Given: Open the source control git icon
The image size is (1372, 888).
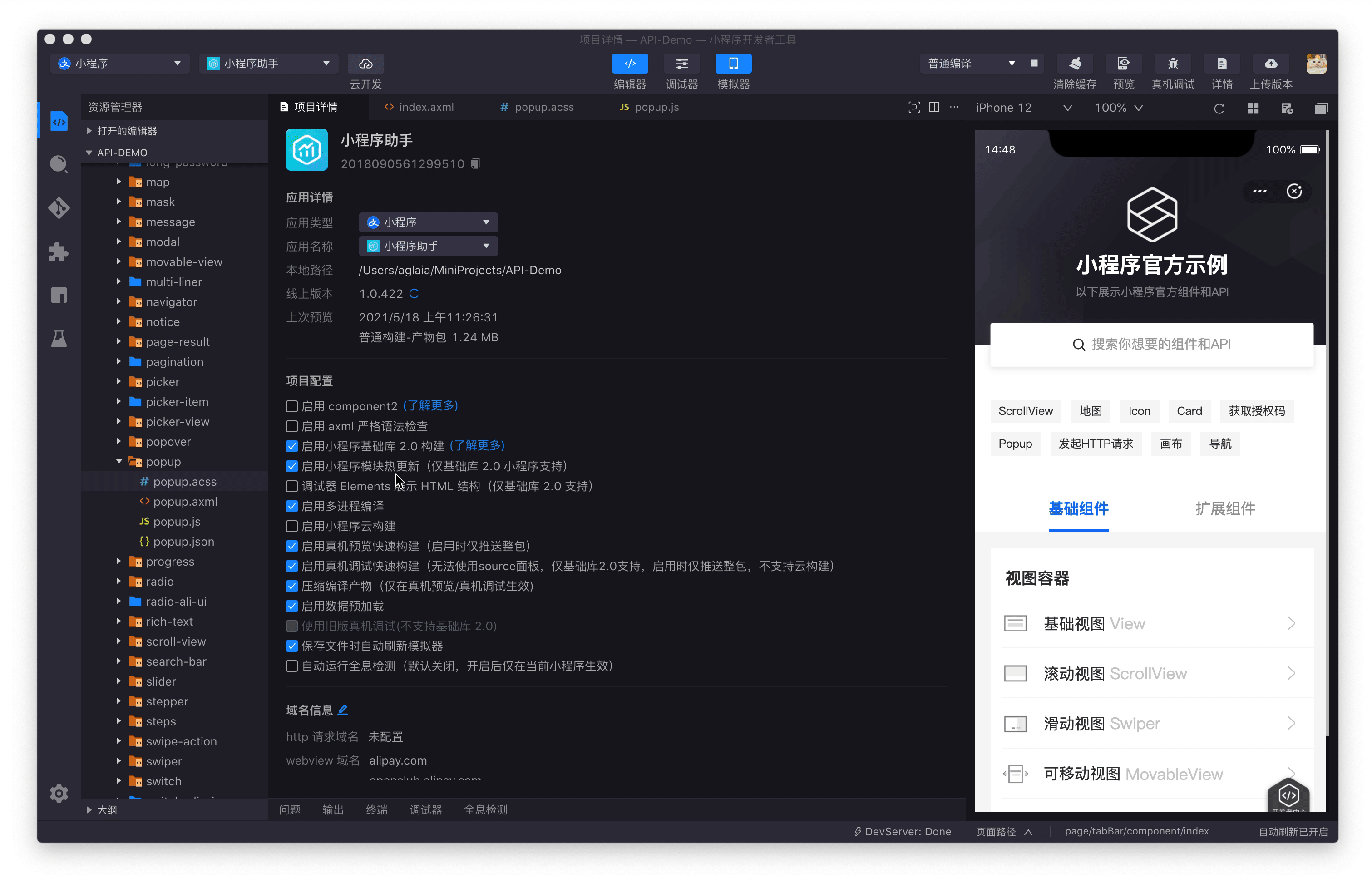Looking at the screenshot, I should pos(59,207).
